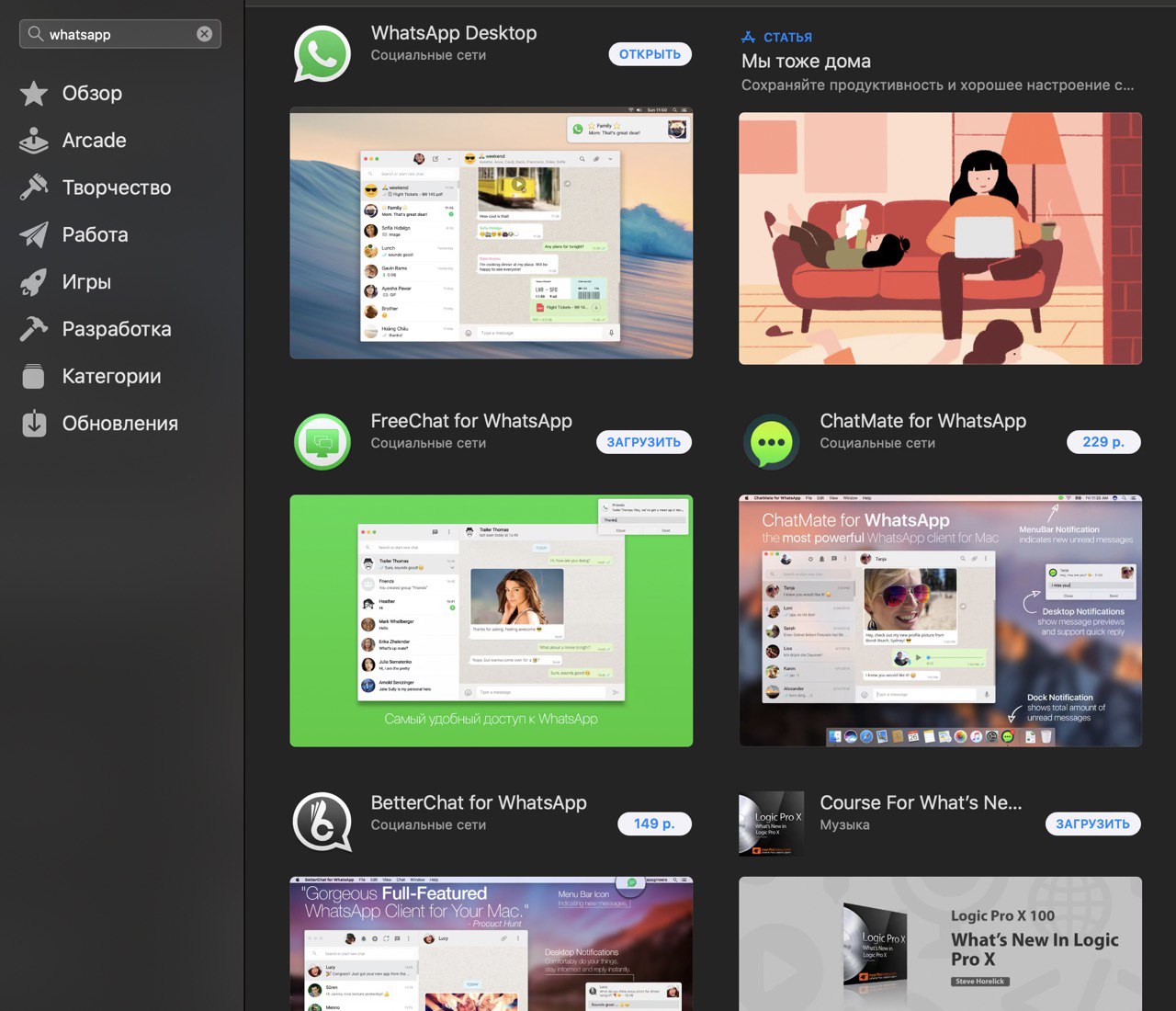Click the FreeChat for WhatsApp app icon
This screenshot has height=1011, width=1176.
click(x=322, y=441)
